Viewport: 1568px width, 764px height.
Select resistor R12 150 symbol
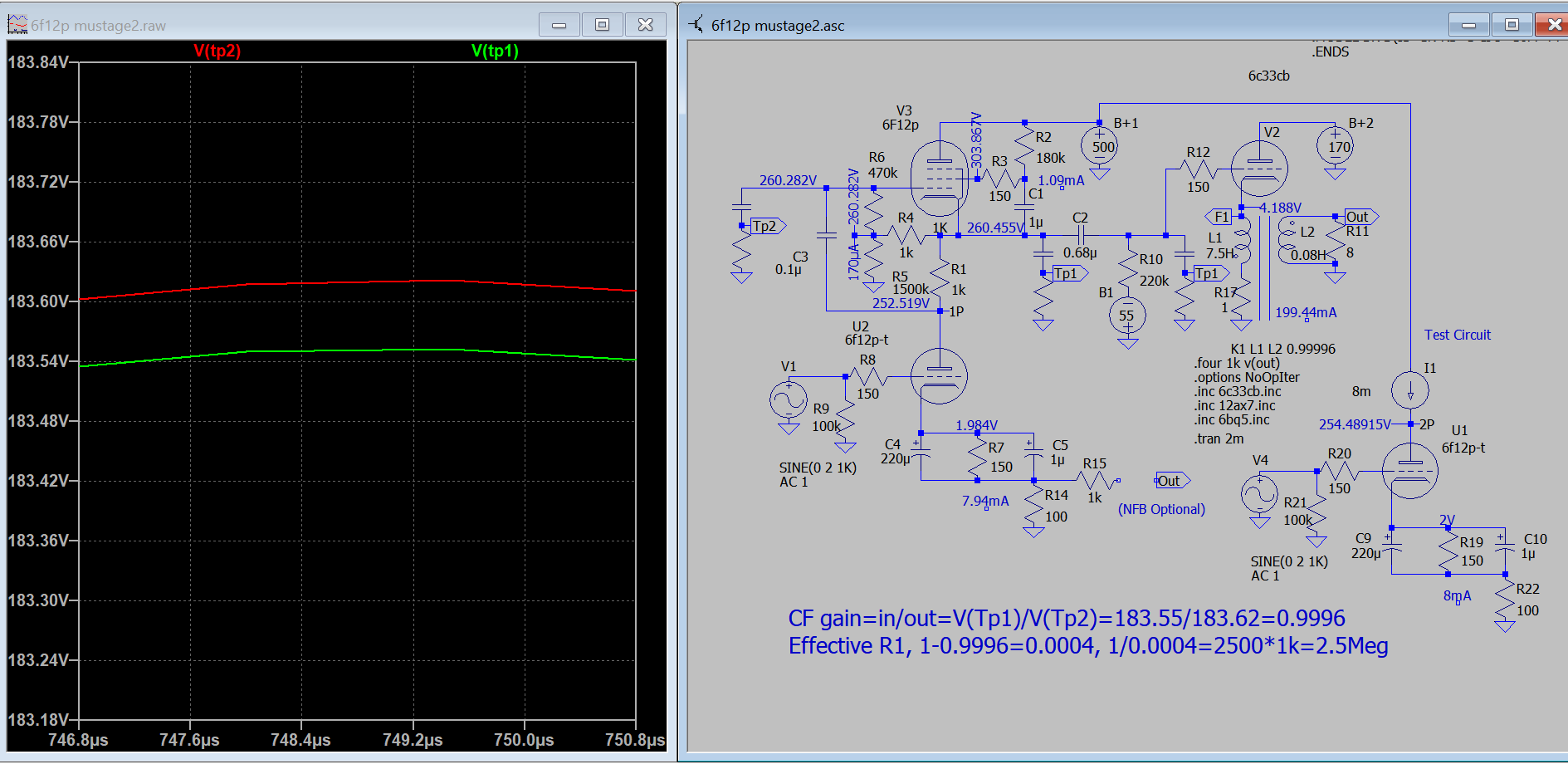point(1198,169)
